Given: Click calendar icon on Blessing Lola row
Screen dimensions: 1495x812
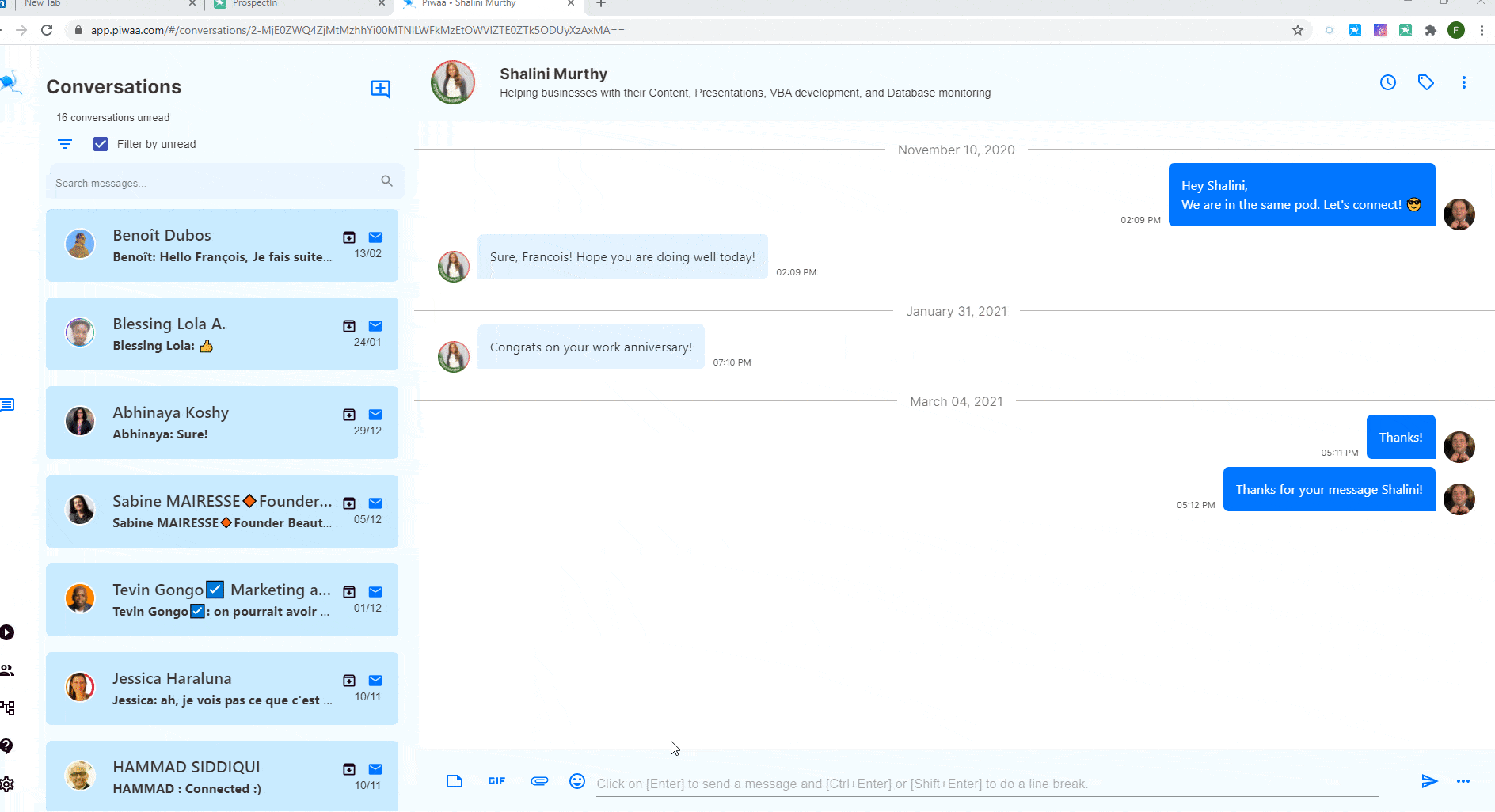Looking at the screenshot, I should pos(349,326).
